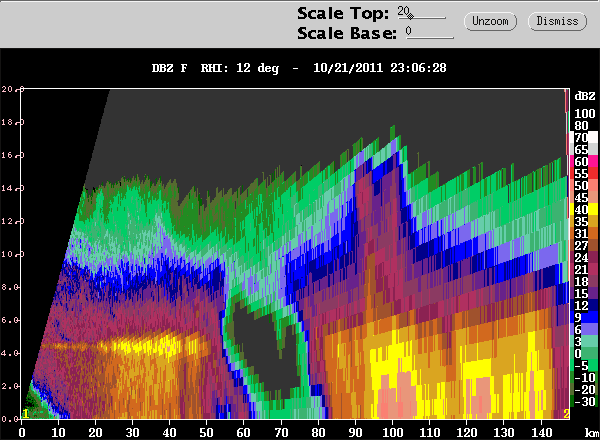Pick the red 55 dBZ legend swatch
Viewport: 600px width, 440px height.
584,173
